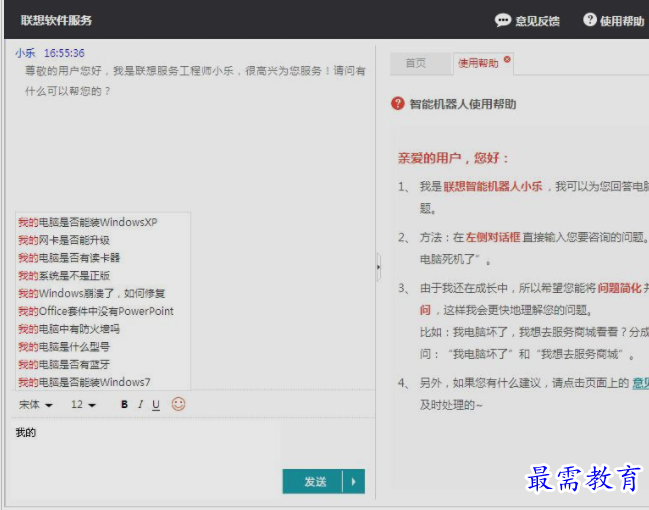Toggle bold formatting B button
This screenshot has height=510, width=649.
124,404
